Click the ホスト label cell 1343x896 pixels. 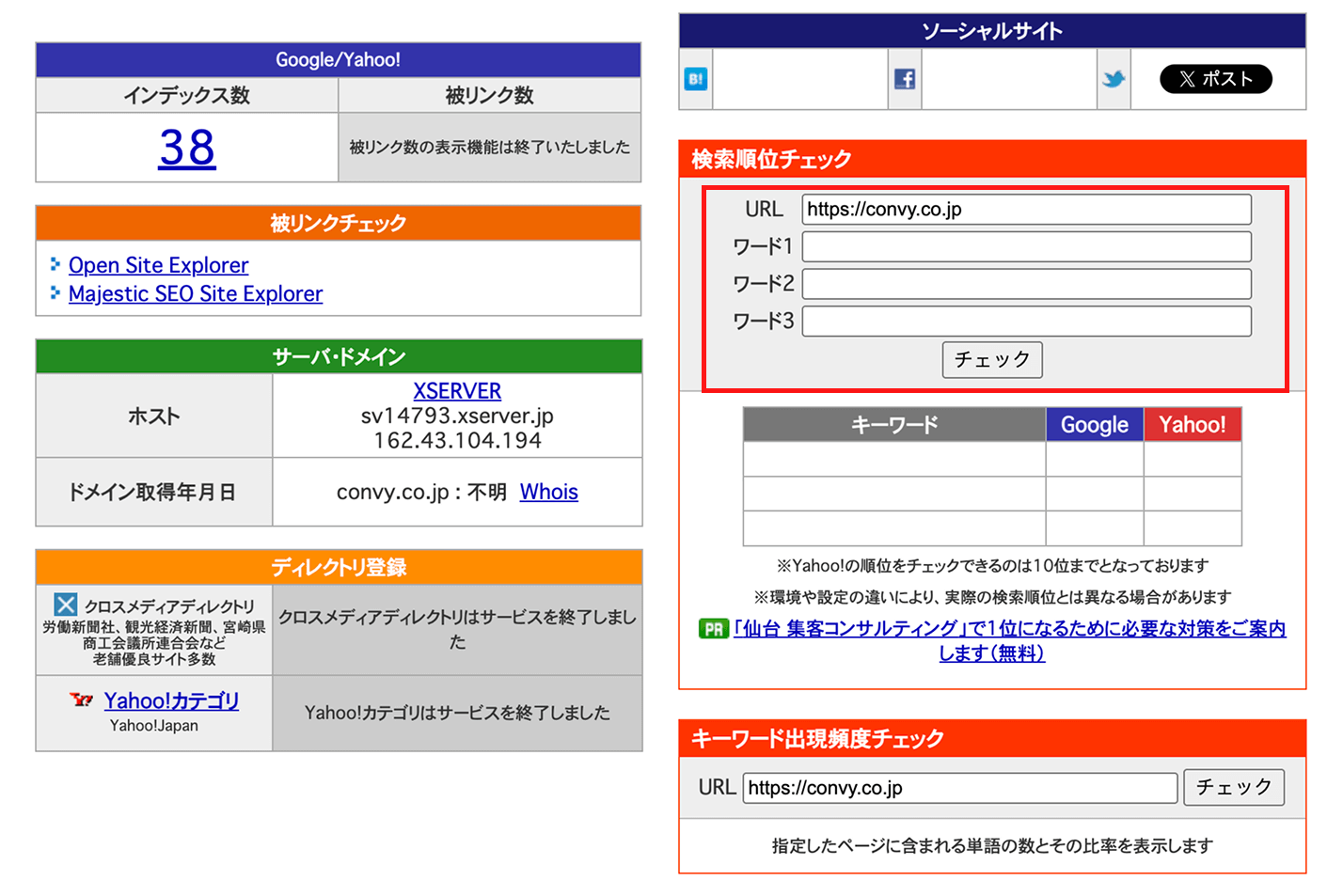pyautogui.click(x=154, y=416)
